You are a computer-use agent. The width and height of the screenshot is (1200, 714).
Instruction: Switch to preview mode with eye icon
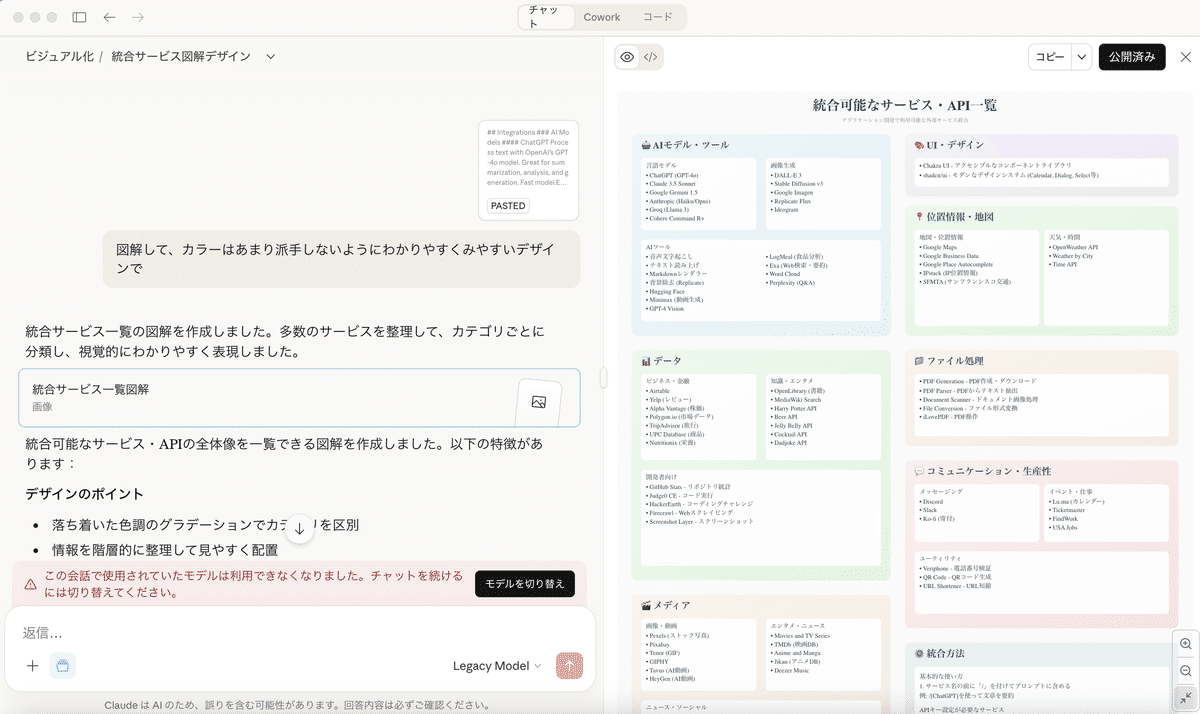click(627, 57)
